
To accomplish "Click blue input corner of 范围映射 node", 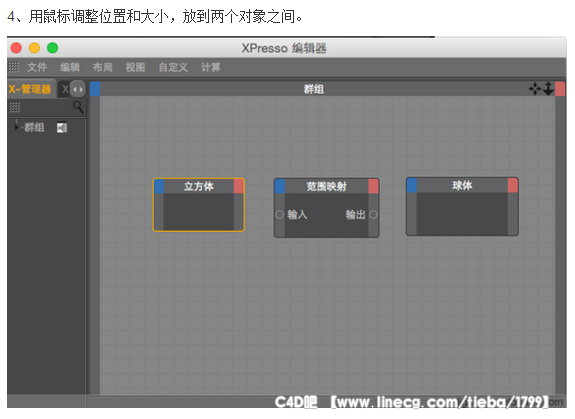I will click(280, 187).
